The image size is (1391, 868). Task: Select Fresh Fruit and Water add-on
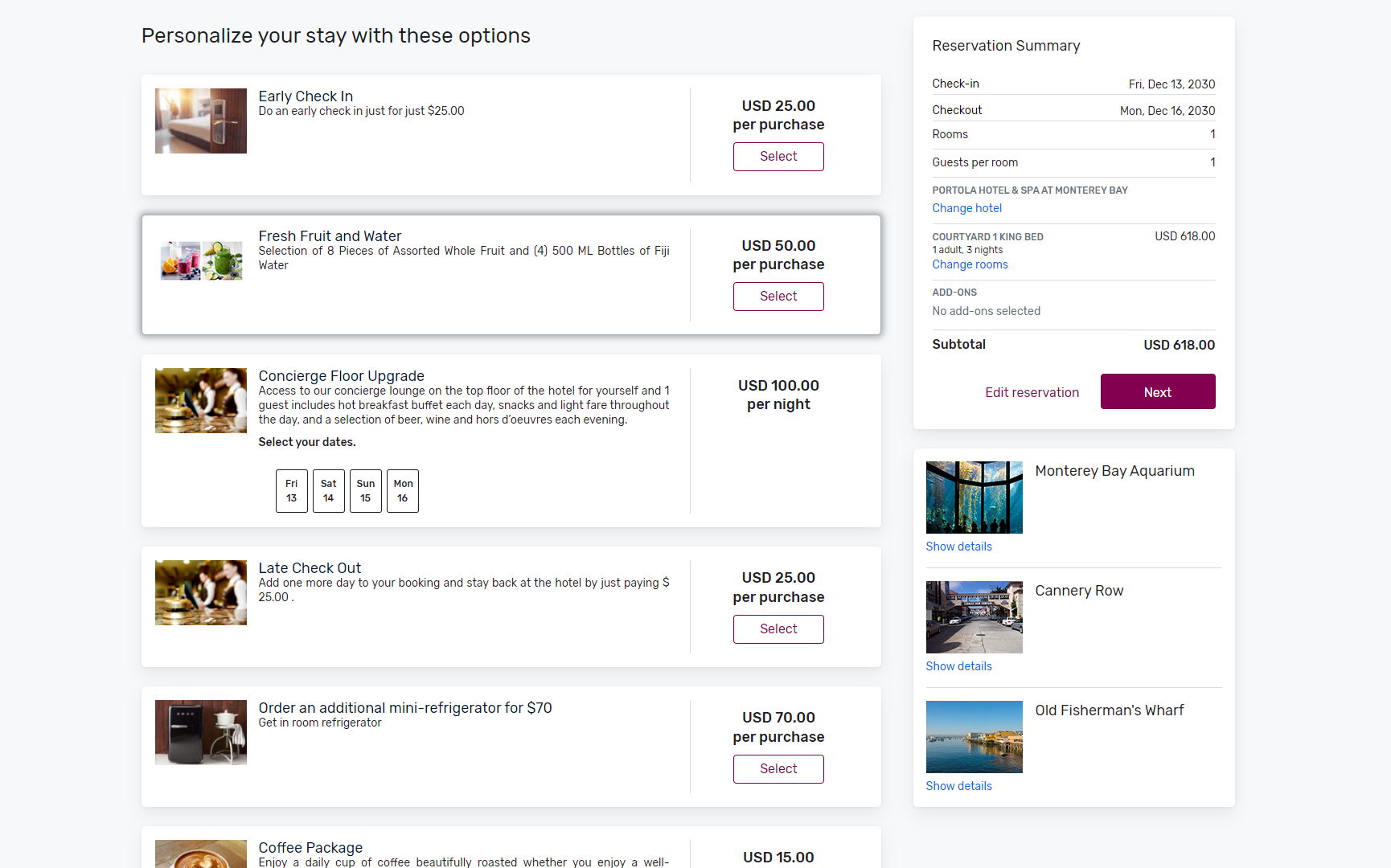(x=778, y=297)
